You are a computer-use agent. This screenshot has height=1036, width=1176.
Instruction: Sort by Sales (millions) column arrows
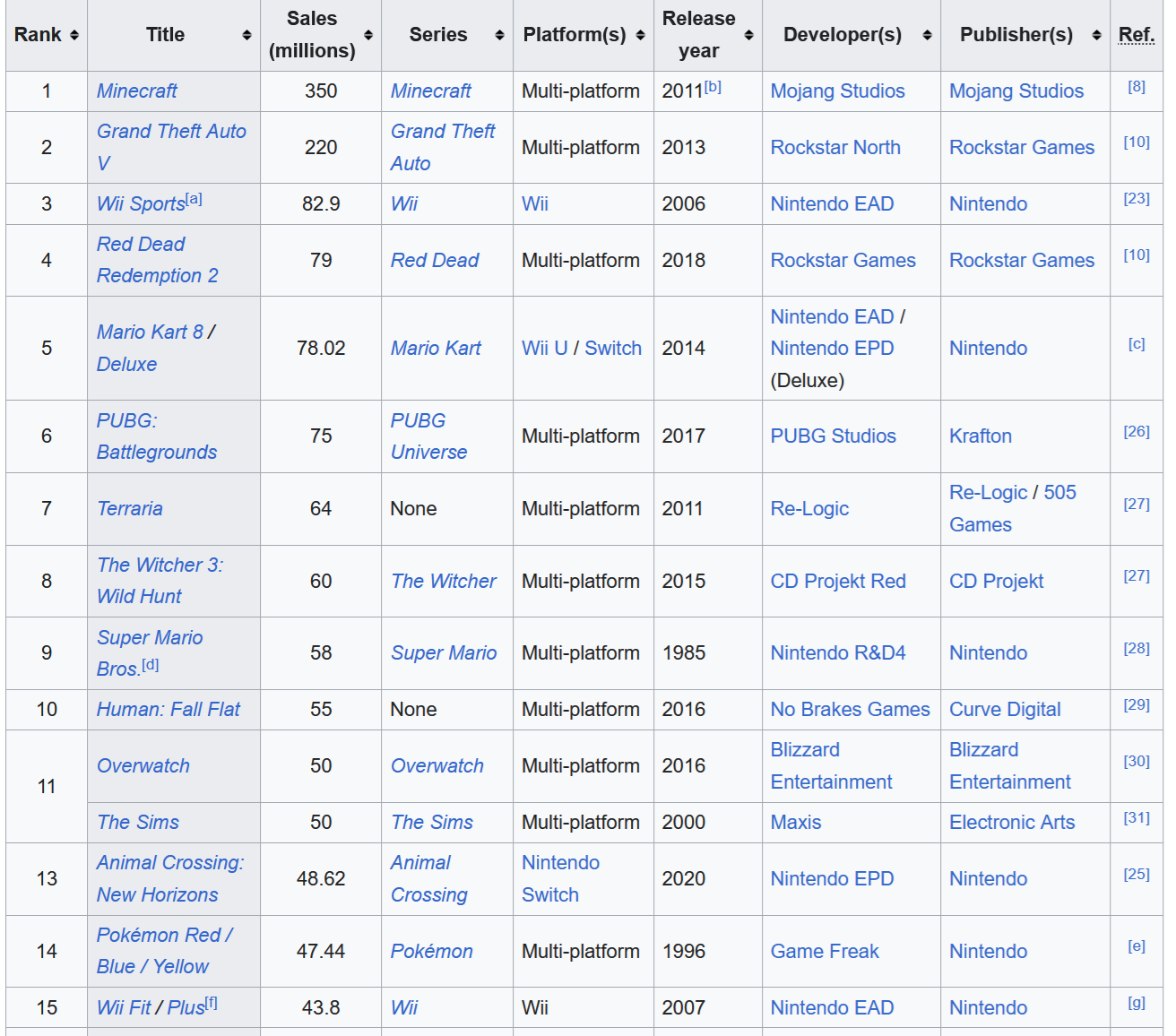(x=368, y=35)
